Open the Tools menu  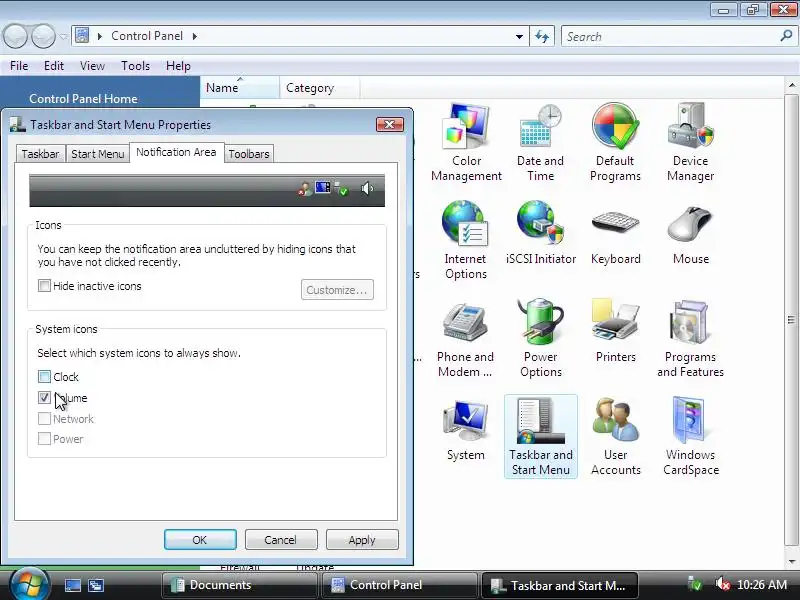pyautogui.click(x=135, y=66)
